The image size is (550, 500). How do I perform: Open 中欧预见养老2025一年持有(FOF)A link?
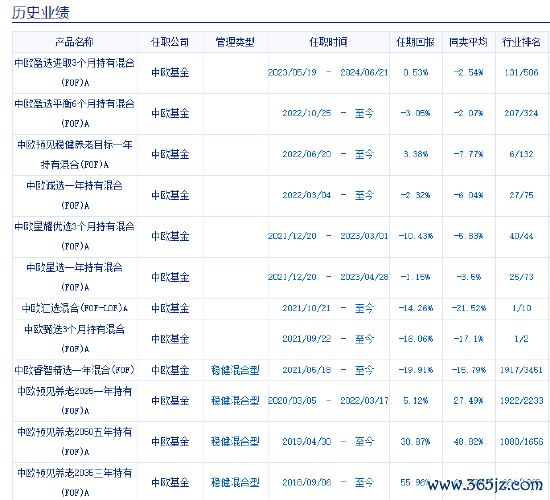tap(75, 400)
